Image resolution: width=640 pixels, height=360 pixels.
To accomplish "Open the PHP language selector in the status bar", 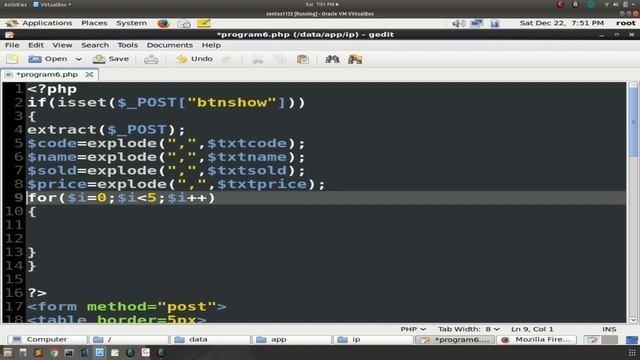I will pyautogui.click(x=413, y=329).
